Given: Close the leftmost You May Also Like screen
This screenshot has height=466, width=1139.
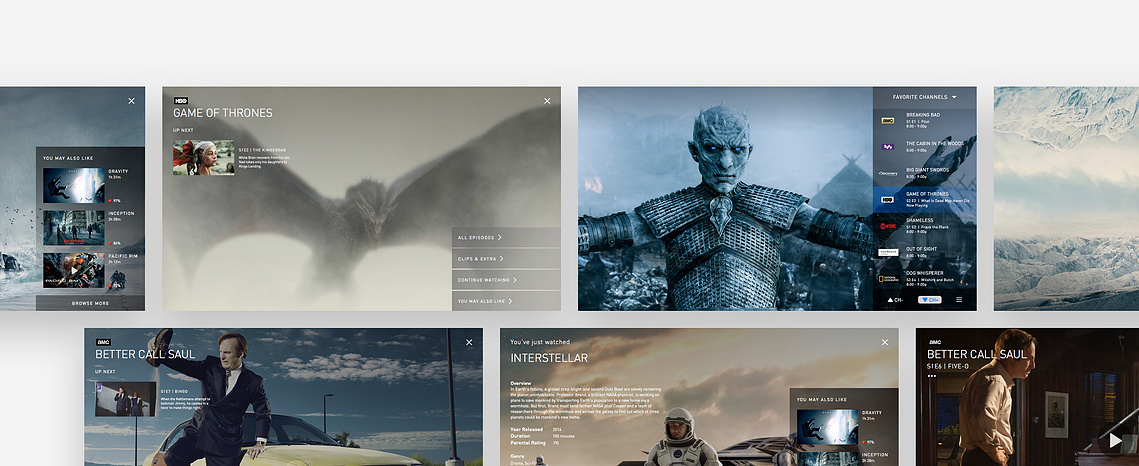Looking at the screenshot, I should pos(131,101).
